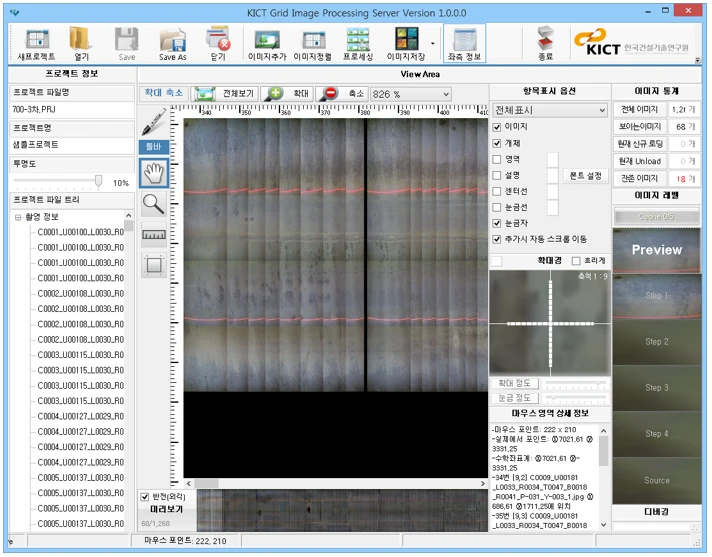Click the application icon in title bar
The width and height of the screenshot is (712, 557).
point(15,12)
